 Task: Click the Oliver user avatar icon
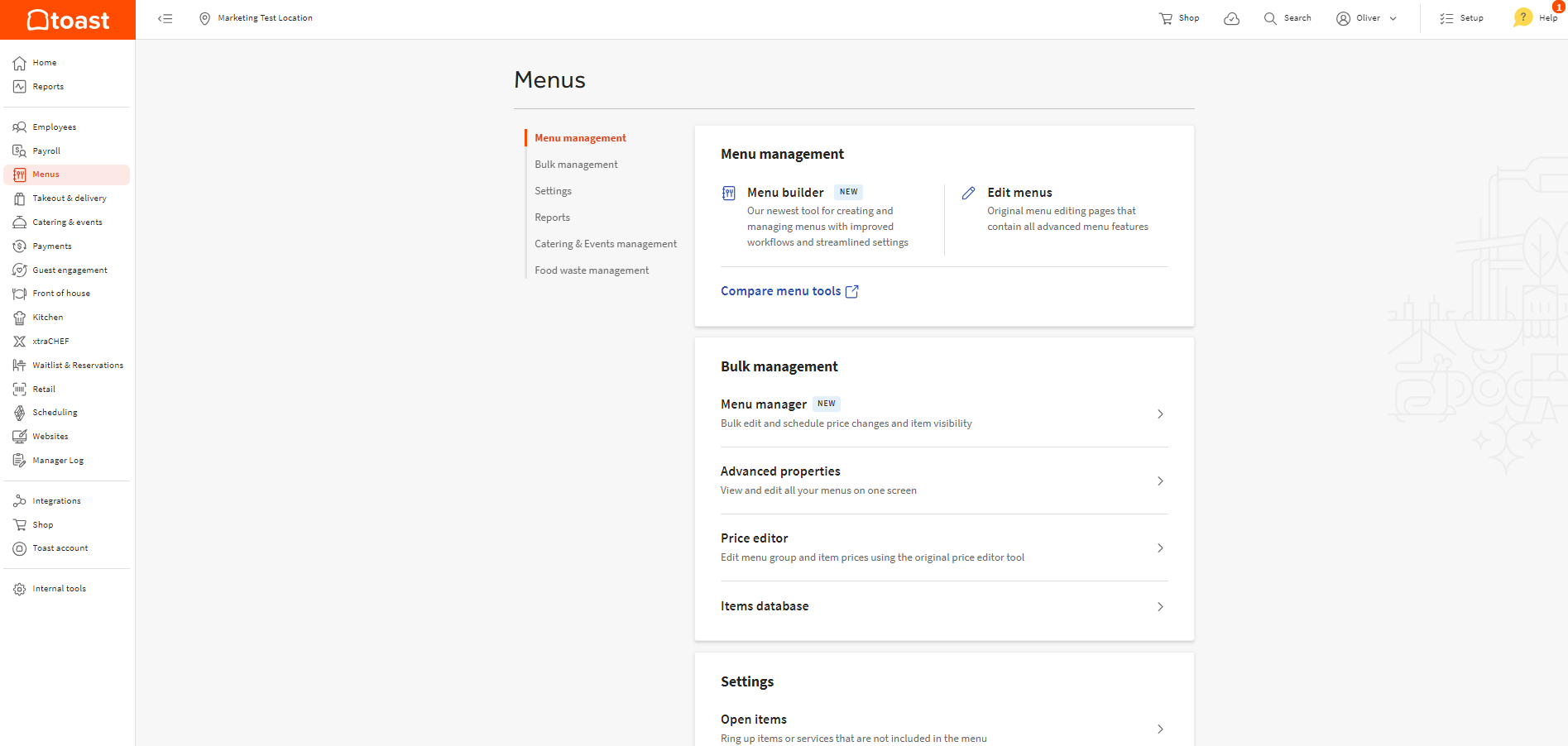[x=1343, y=18]
